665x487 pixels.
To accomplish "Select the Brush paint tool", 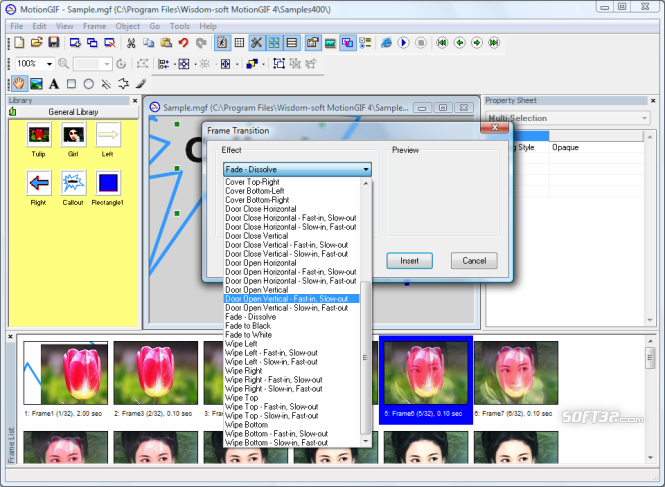I will click(x=141, y=84).
